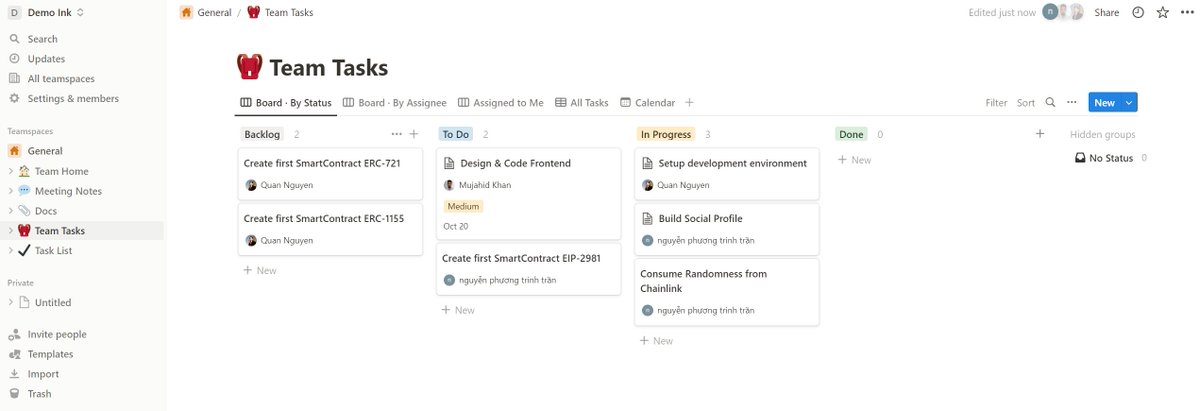
Task: Add a card with Backlog column plus
Action: (x=414, y=134)
